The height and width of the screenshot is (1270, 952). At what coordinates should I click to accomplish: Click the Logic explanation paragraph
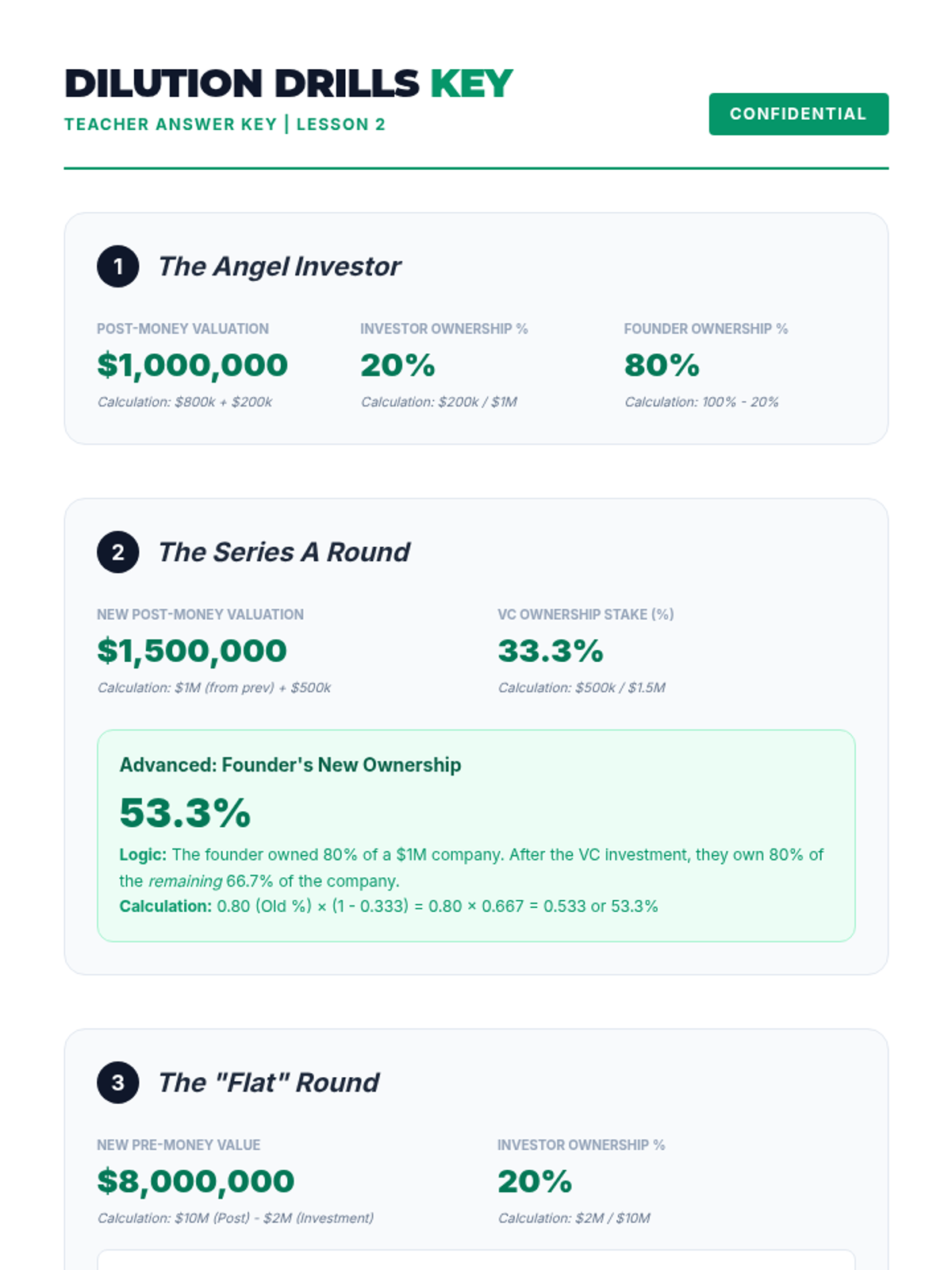(471, 868)
